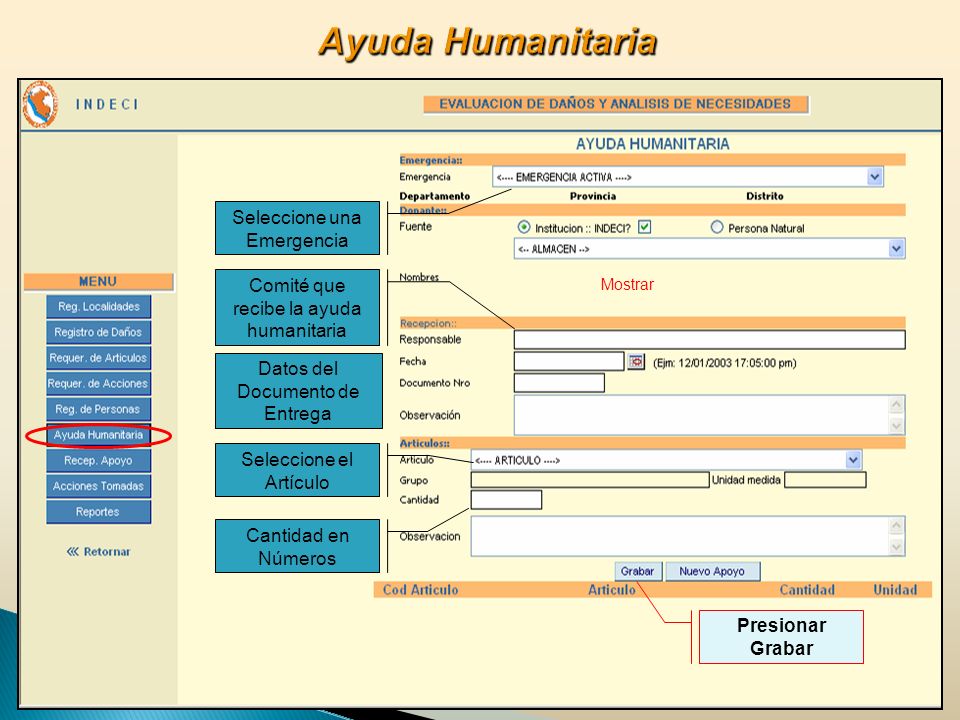
Task: Focus the Fecha date field
Action: (x=569, y=361)
